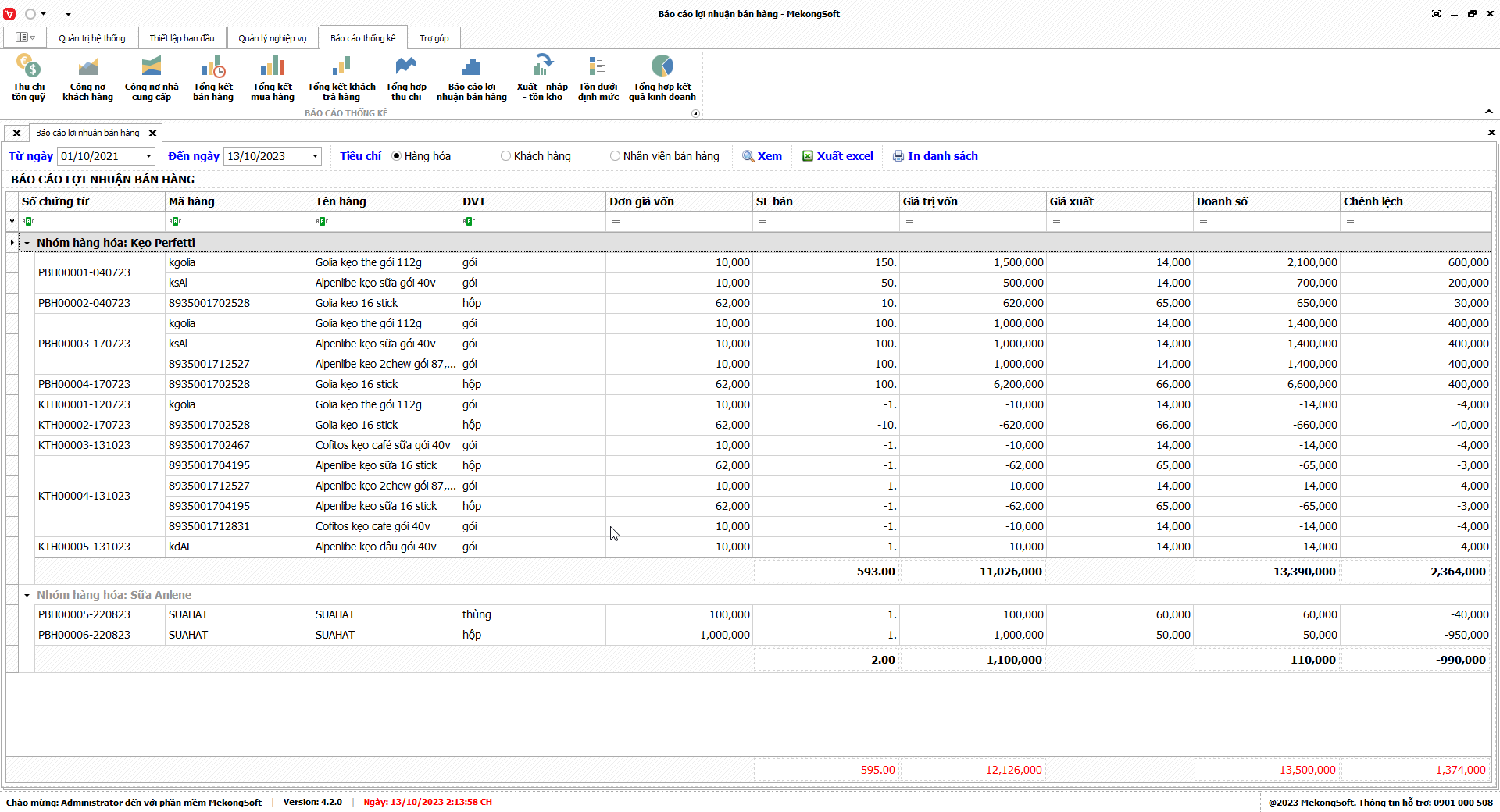Select the Khách hàng criteria radio button

click(x=506, y=156)
